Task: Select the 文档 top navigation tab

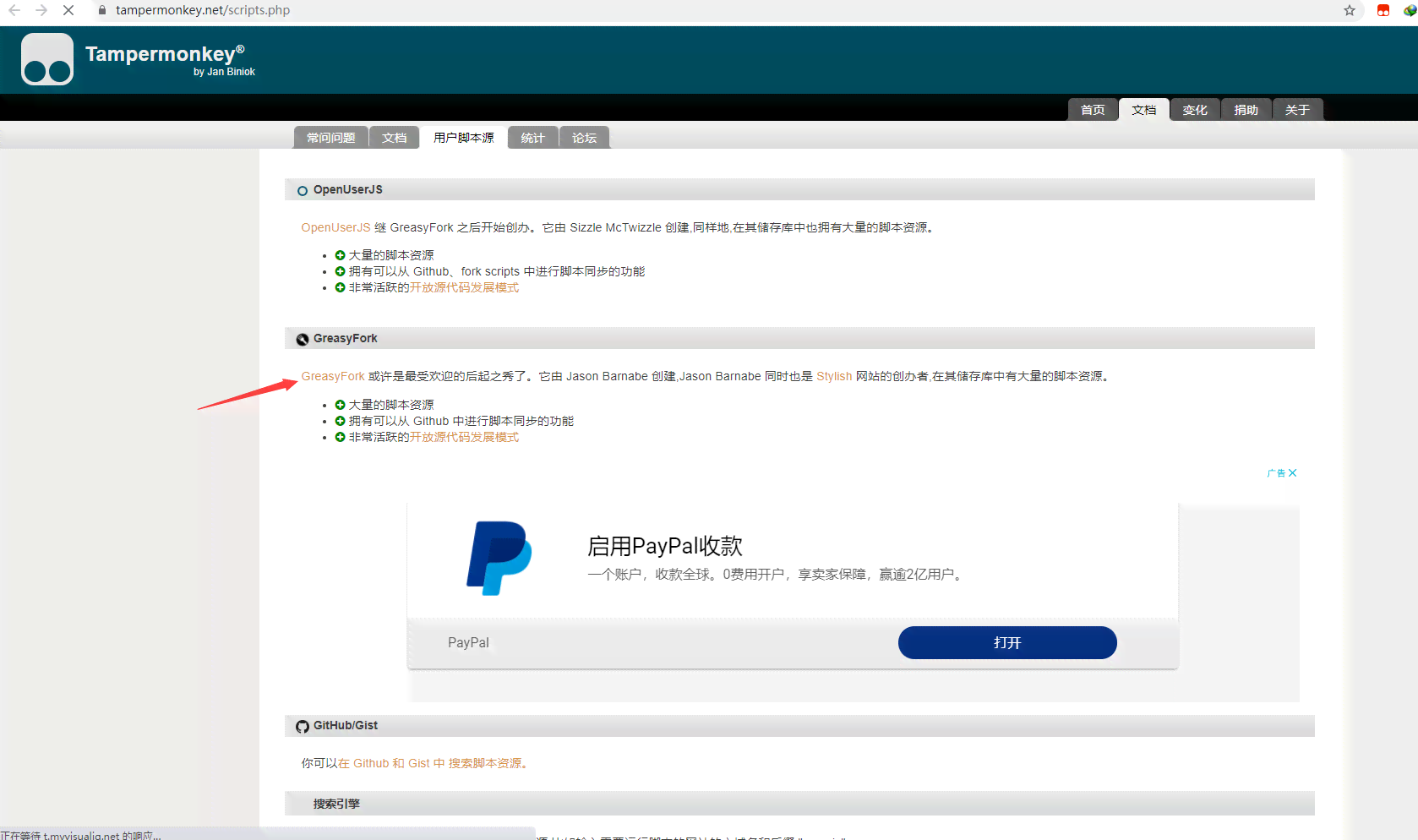Action: click(1144, 110)
